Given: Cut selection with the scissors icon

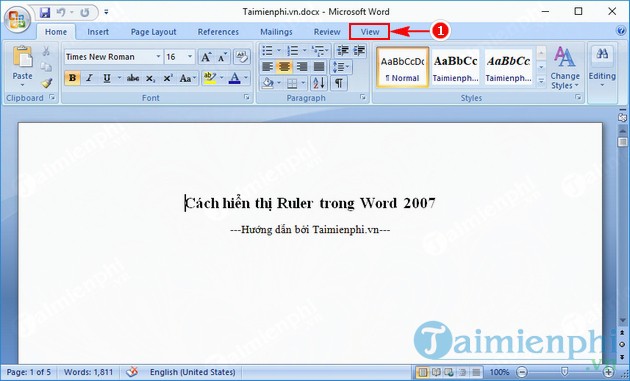Looking at the screenshot, I should coord(46,51).
